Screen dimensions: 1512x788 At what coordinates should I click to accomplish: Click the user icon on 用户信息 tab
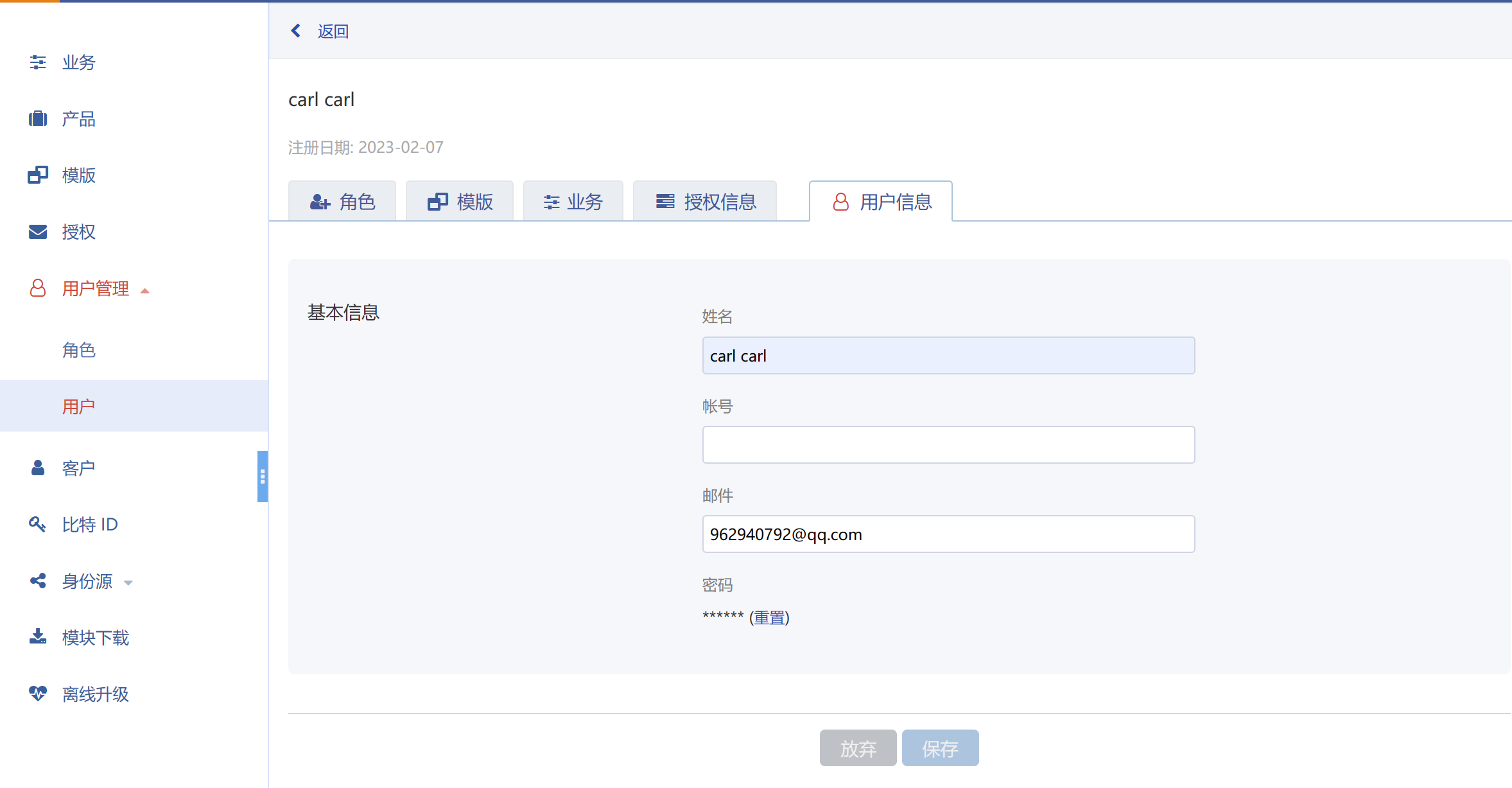point(841,202)
